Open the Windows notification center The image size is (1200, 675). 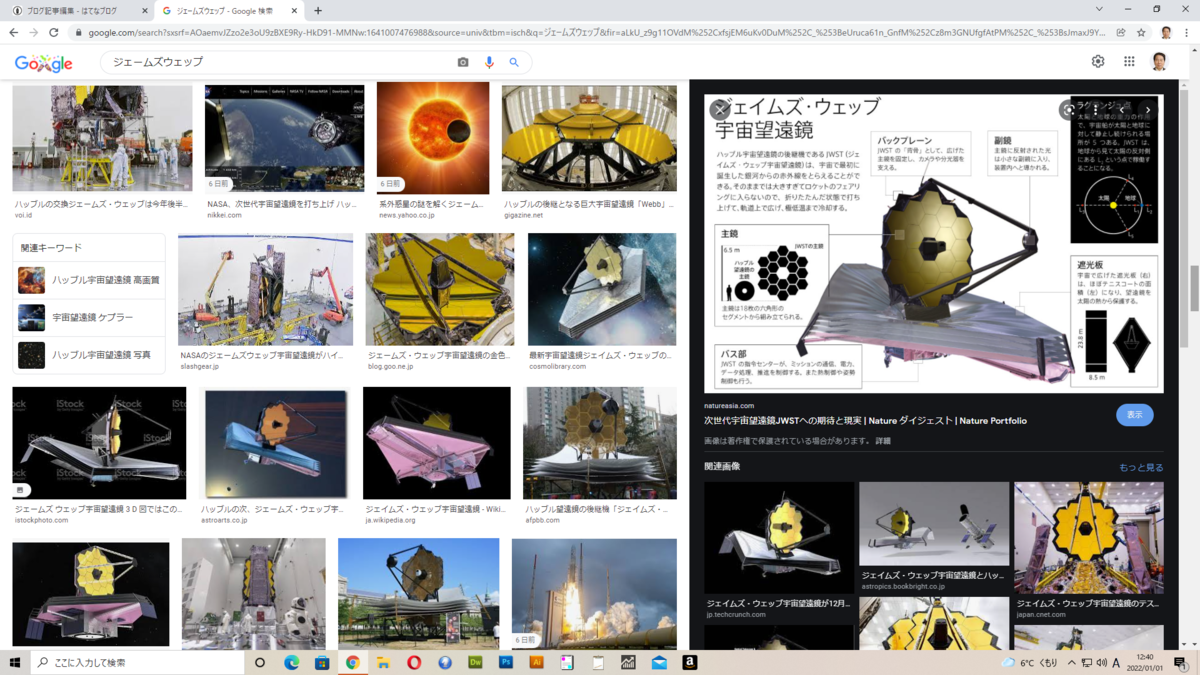click(x=1181, y=662)
